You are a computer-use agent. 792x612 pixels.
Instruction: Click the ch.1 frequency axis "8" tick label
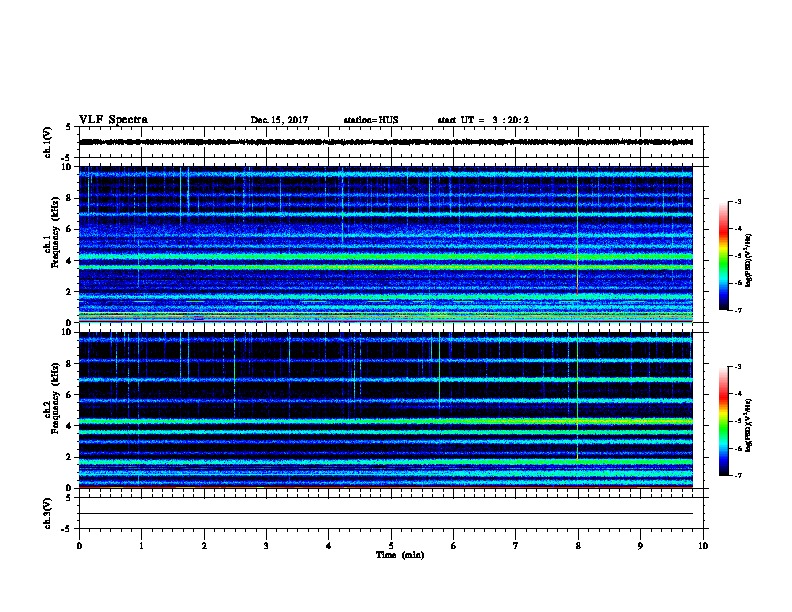69,198
